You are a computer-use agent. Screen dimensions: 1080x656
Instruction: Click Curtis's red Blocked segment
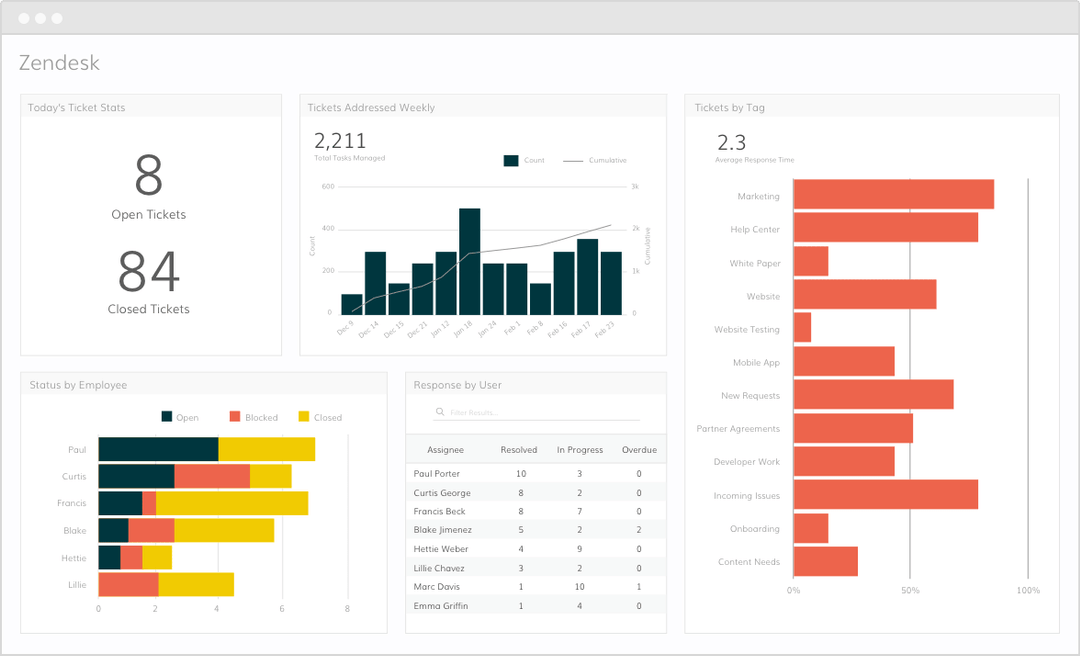[x=212, y=476]
